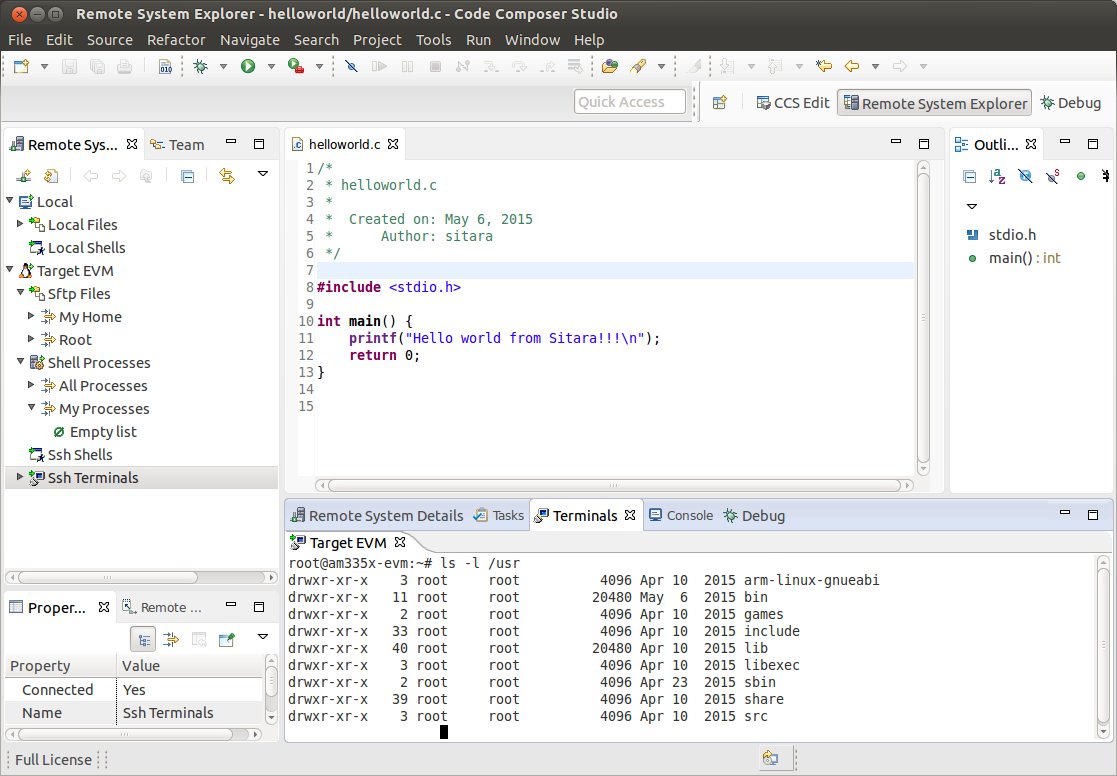
Task: Toggle Link with Editor in Remote Systems
Action: point(227,176)
